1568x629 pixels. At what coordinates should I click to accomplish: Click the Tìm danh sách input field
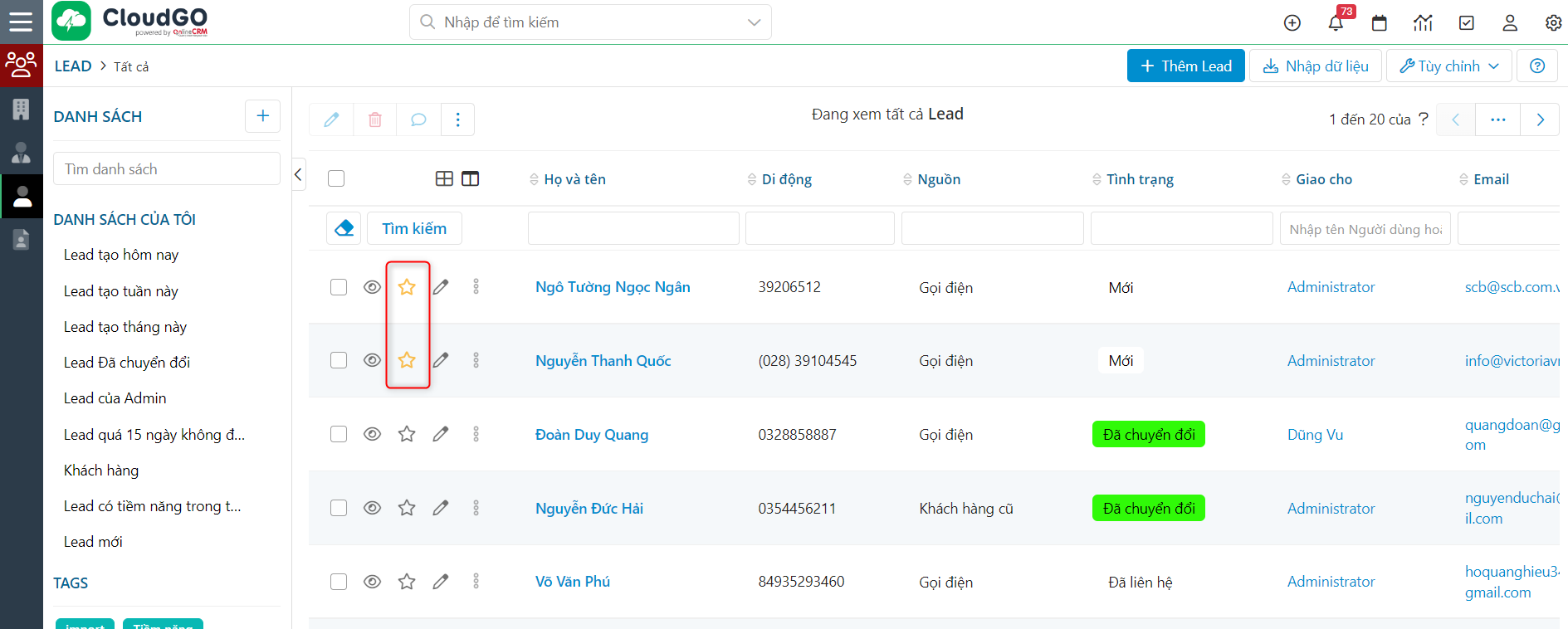click(x=167, y=169)
